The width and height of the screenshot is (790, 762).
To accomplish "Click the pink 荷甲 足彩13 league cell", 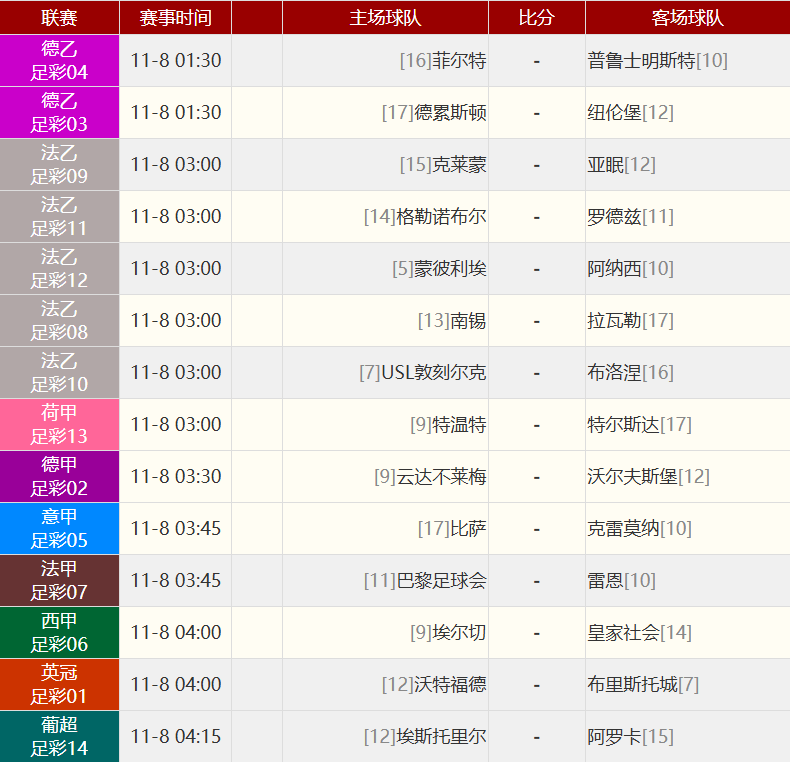I will [x=59, y=425].
